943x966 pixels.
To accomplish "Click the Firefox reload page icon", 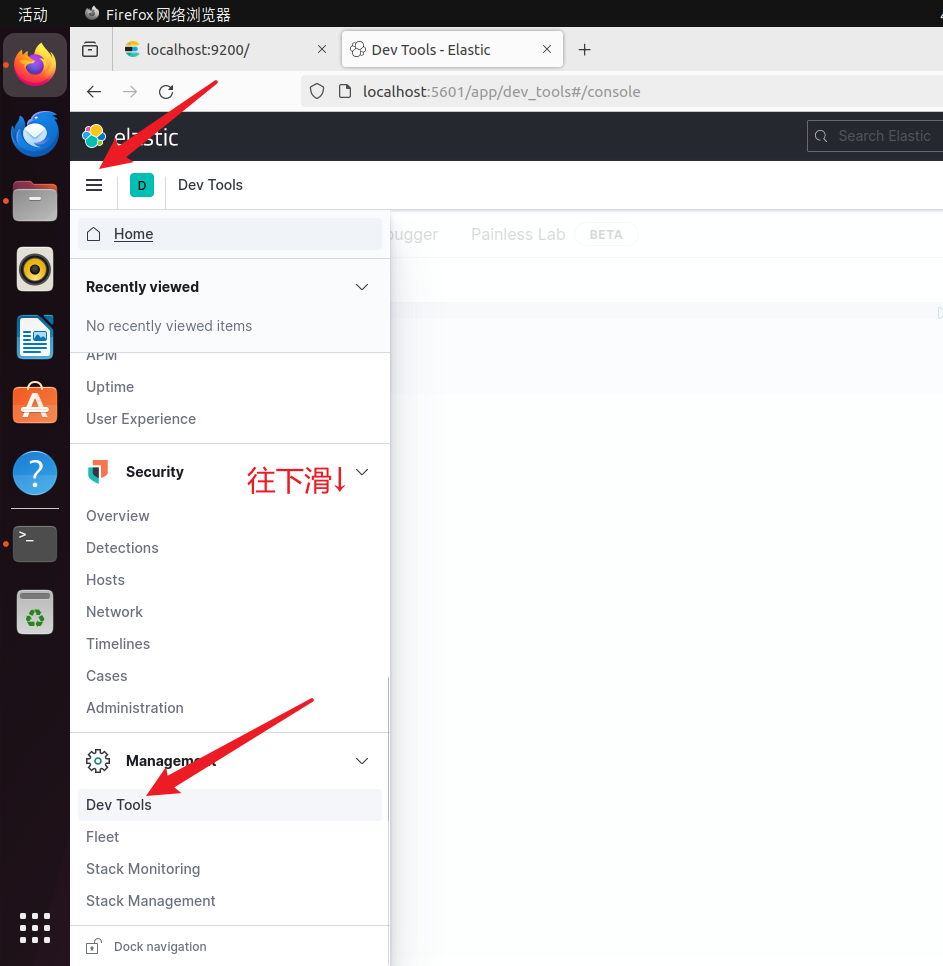I will [166, 92].
